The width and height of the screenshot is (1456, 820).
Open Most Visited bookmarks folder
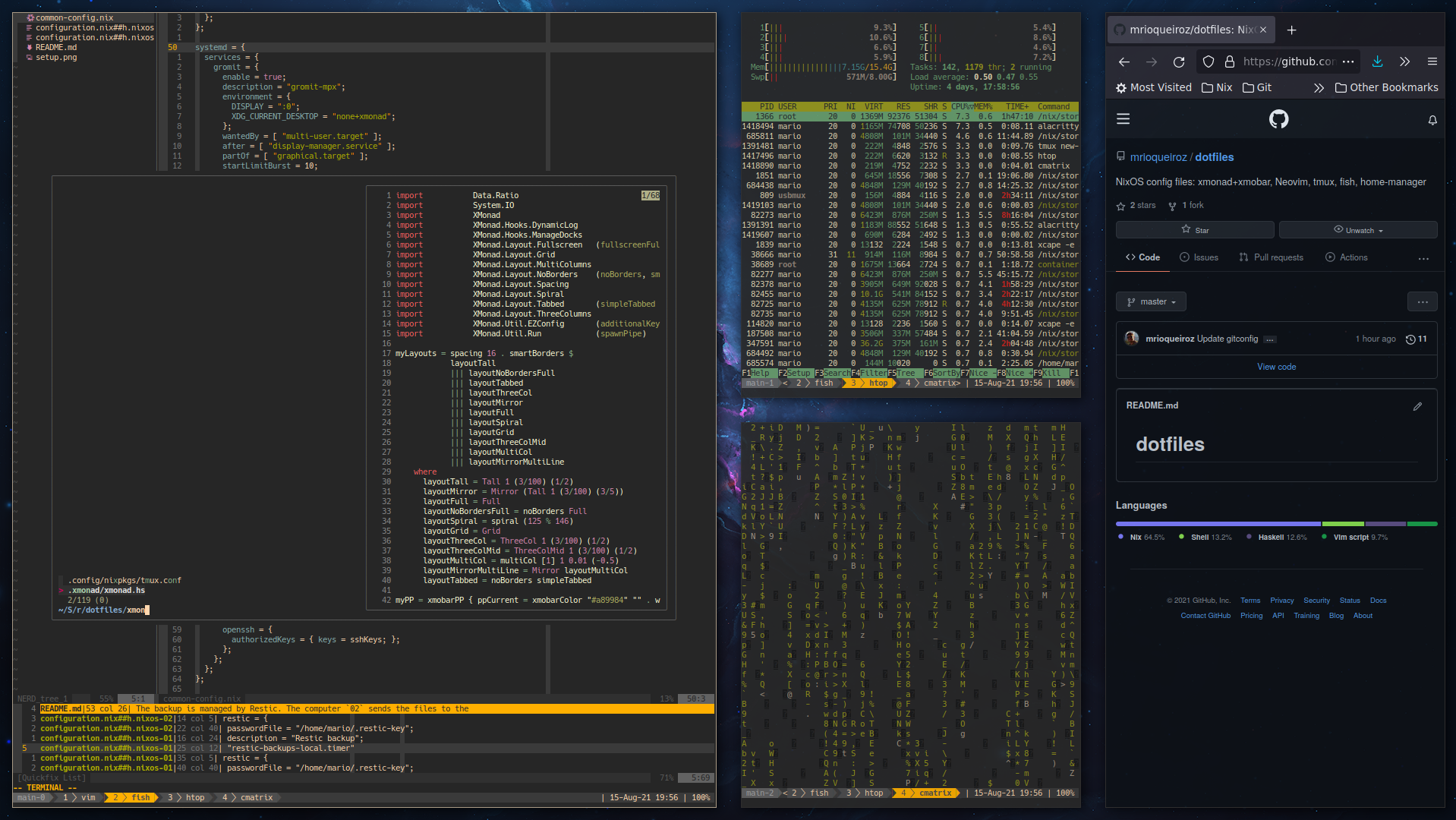coord(1154,88)
